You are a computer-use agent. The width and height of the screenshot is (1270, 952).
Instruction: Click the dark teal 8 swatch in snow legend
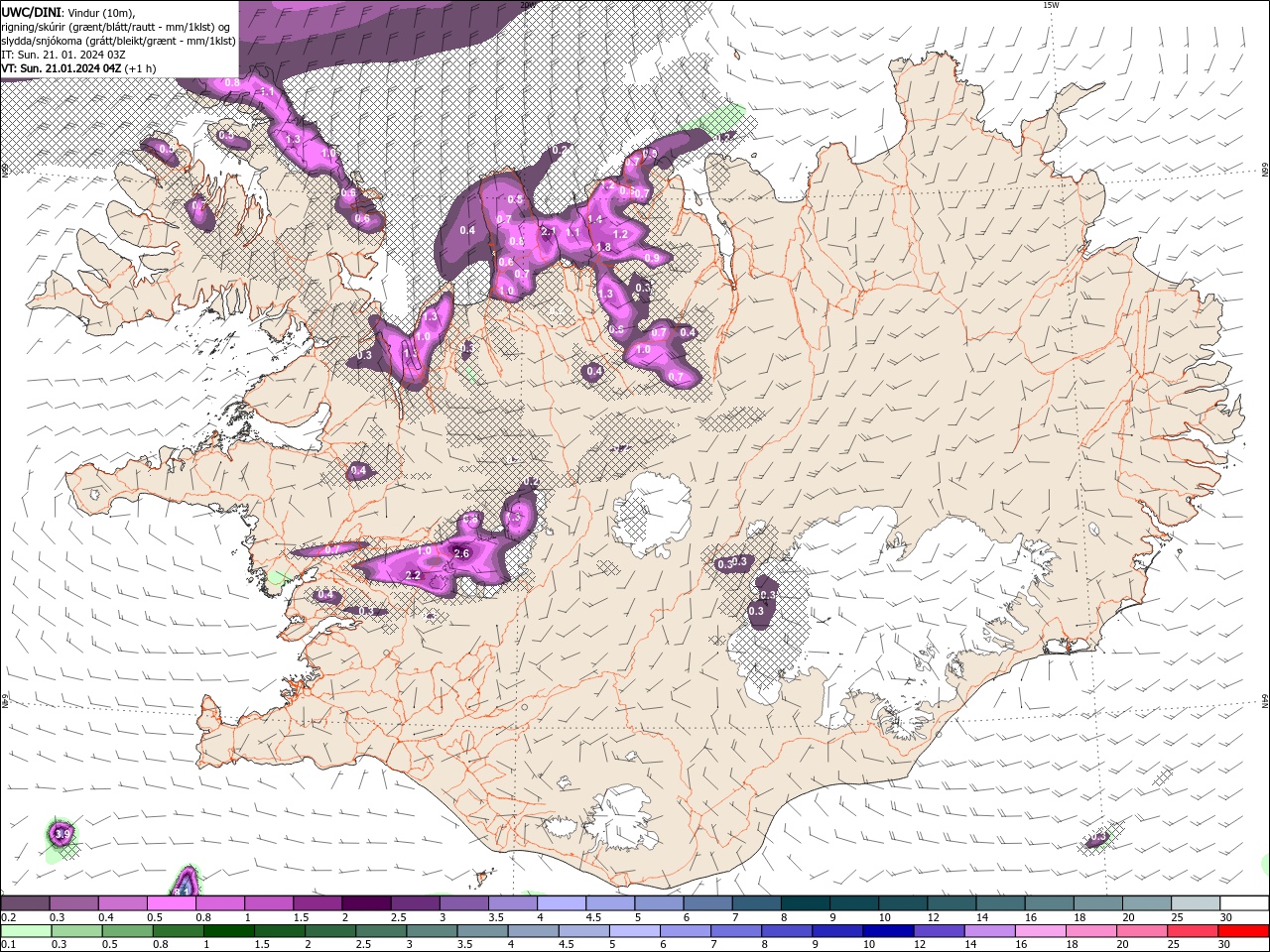coord(806,903)
